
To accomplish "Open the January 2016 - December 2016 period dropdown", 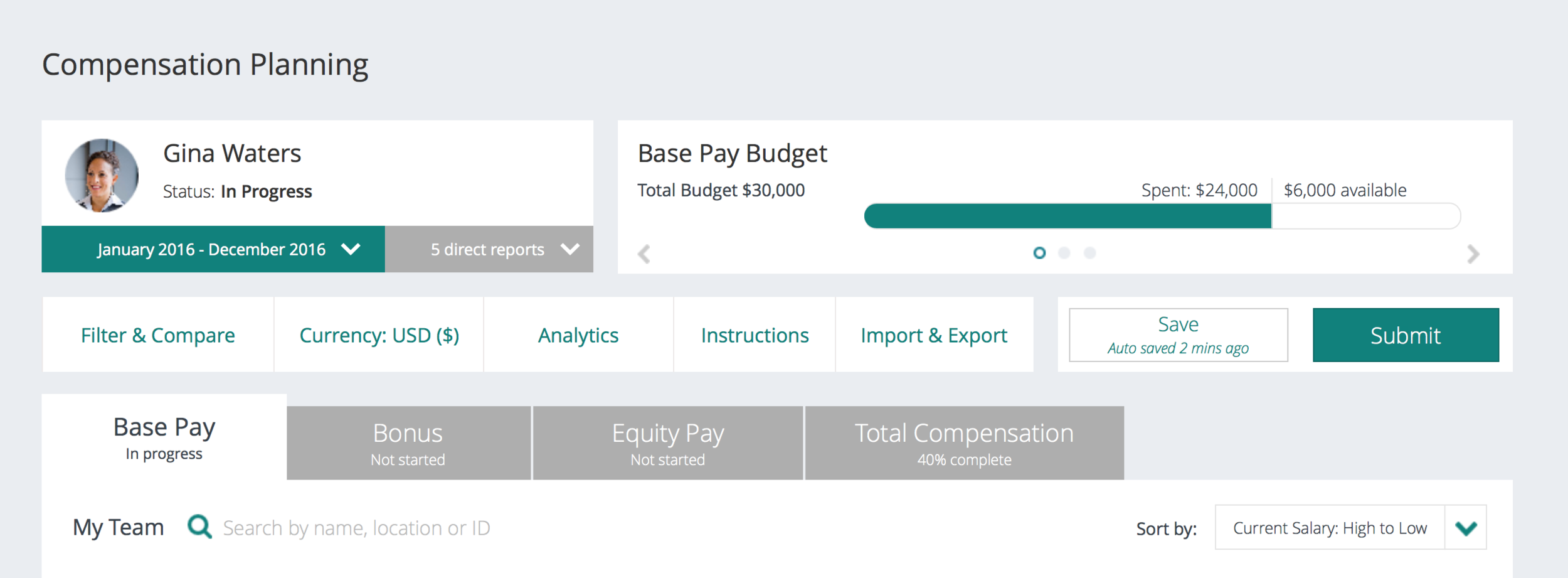I will pyautogui.click(x=211, y=249).
